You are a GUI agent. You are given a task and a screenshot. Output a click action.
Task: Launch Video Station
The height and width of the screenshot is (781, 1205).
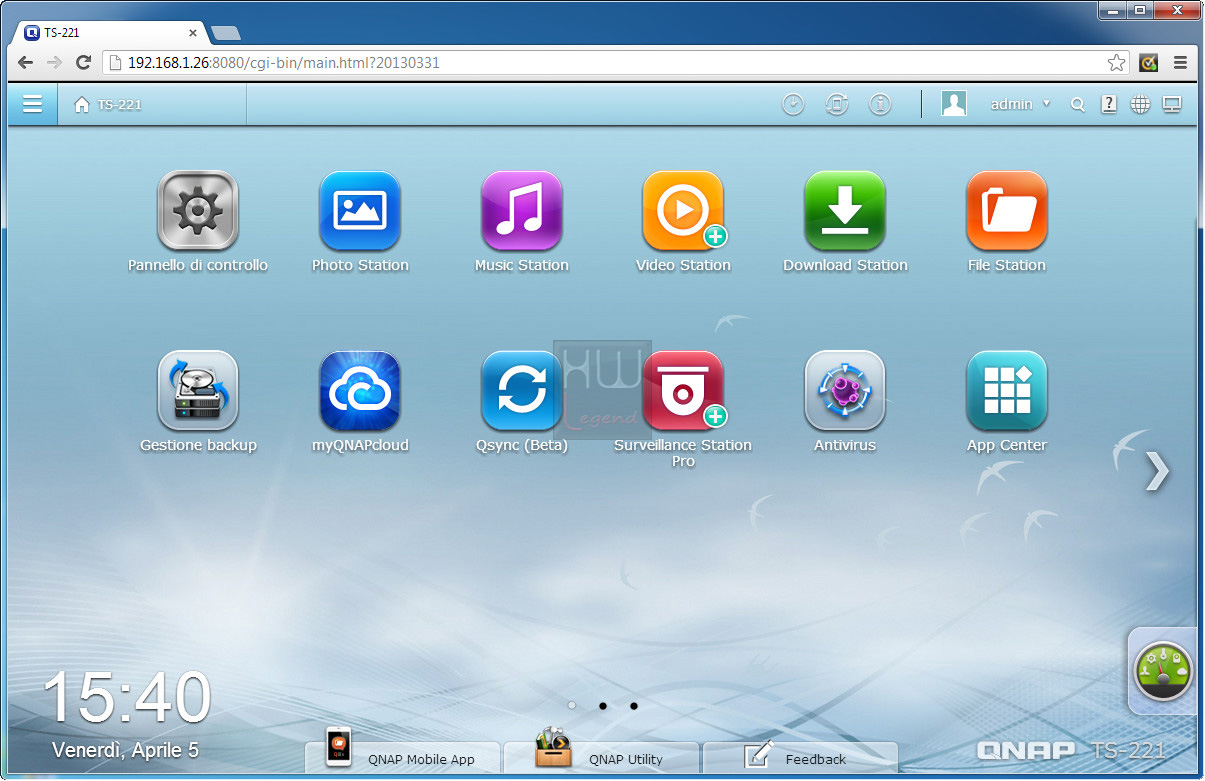pos(683,211)
